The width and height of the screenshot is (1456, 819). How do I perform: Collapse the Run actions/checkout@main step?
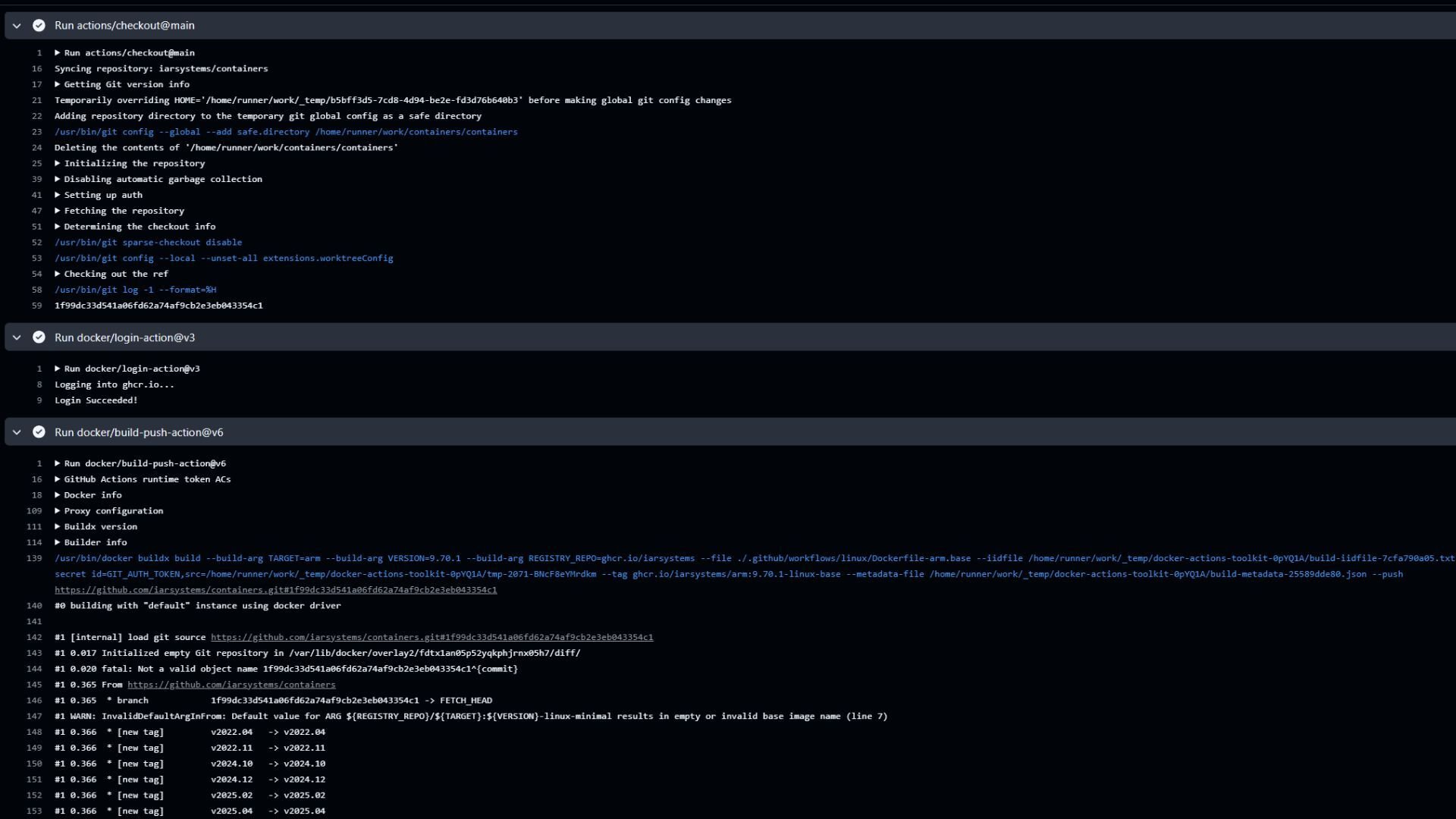click(16, 25)
